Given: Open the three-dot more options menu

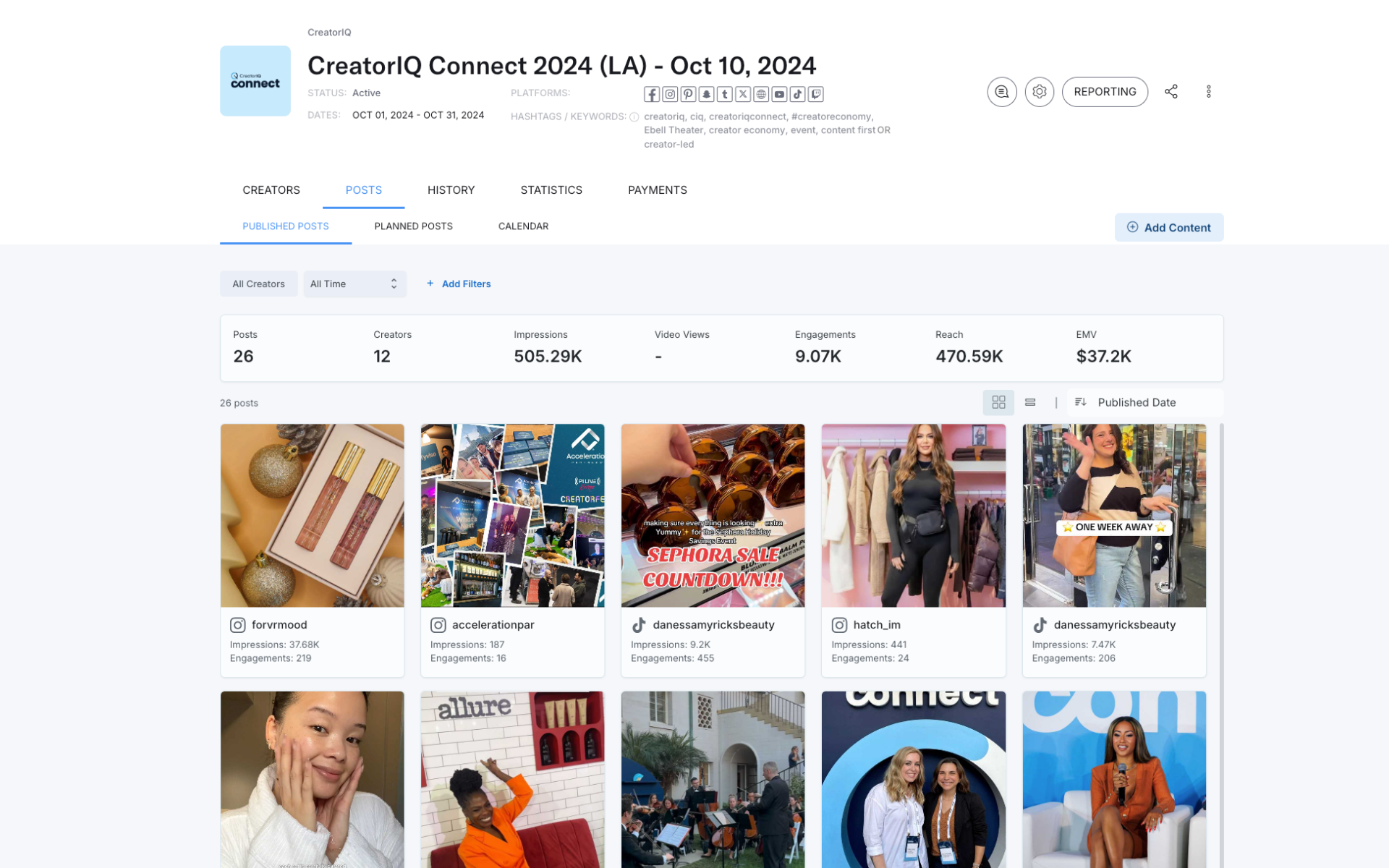Looking at the screenshot, I should pyautogui.click(x=1208, y=92).
